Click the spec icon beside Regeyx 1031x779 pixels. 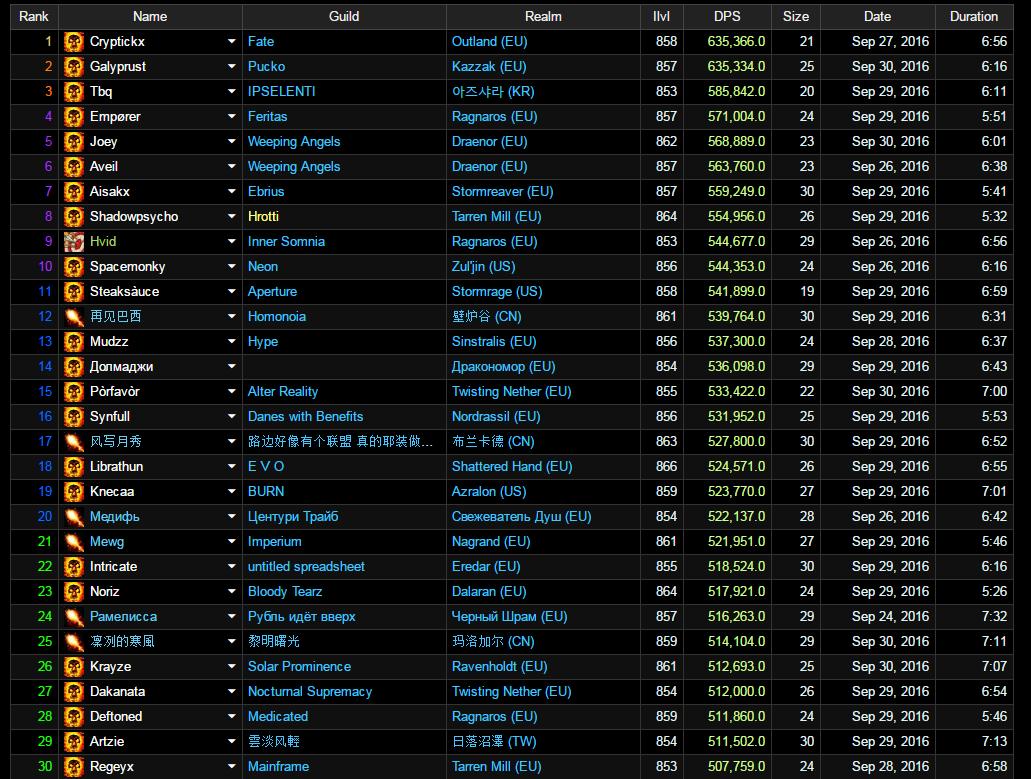pos(74,766)
